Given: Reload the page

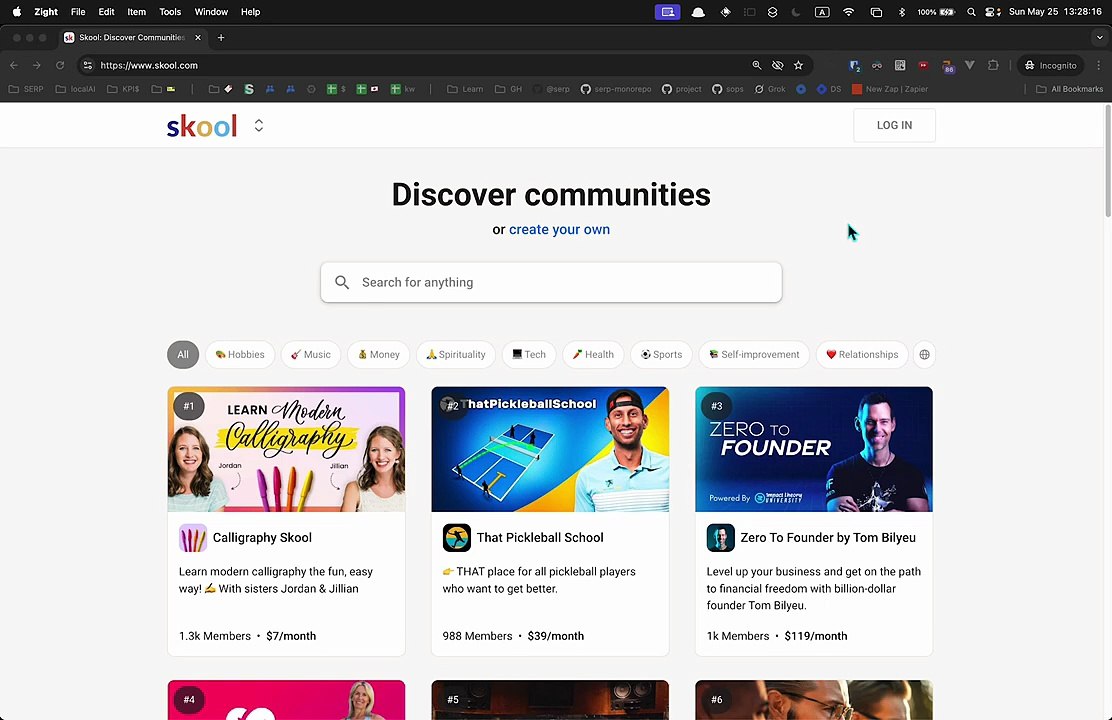Looking at the screenshot, I should click(60, 65).
